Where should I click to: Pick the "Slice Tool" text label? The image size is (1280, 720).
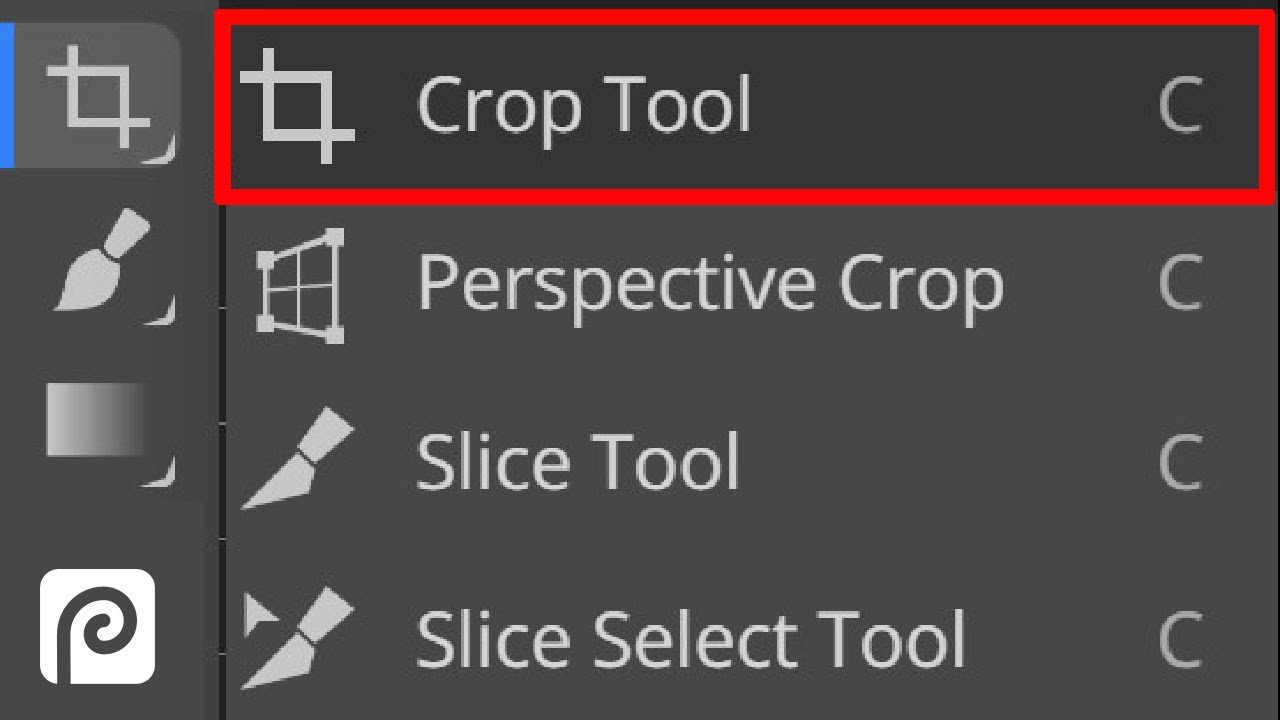tap(578, 462)
